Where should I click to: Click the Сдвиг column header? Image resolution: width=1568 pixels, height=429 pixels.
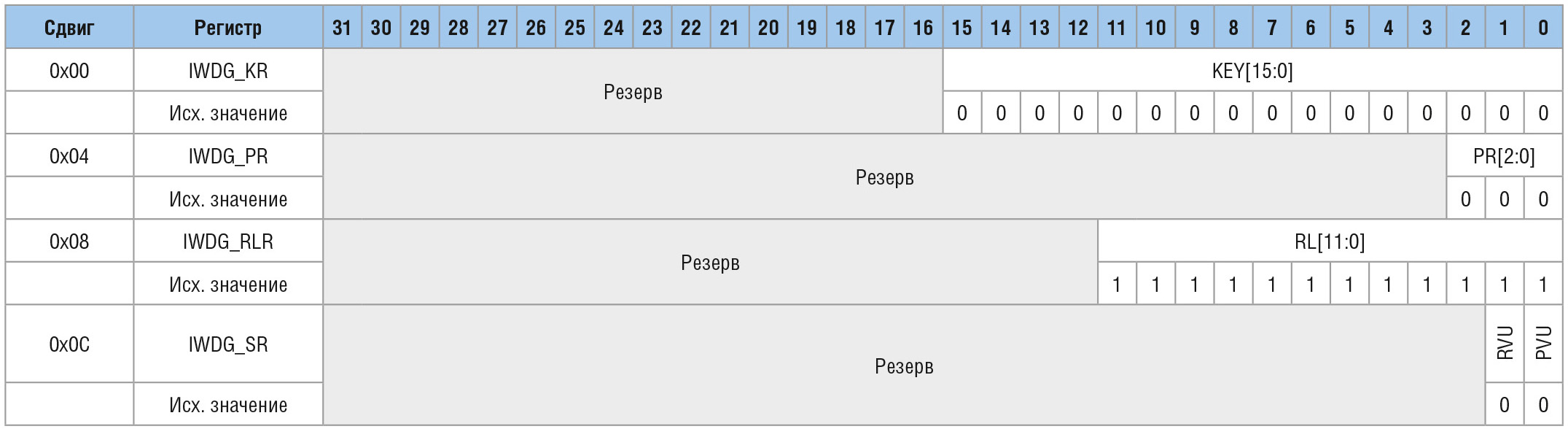(69, 28)
